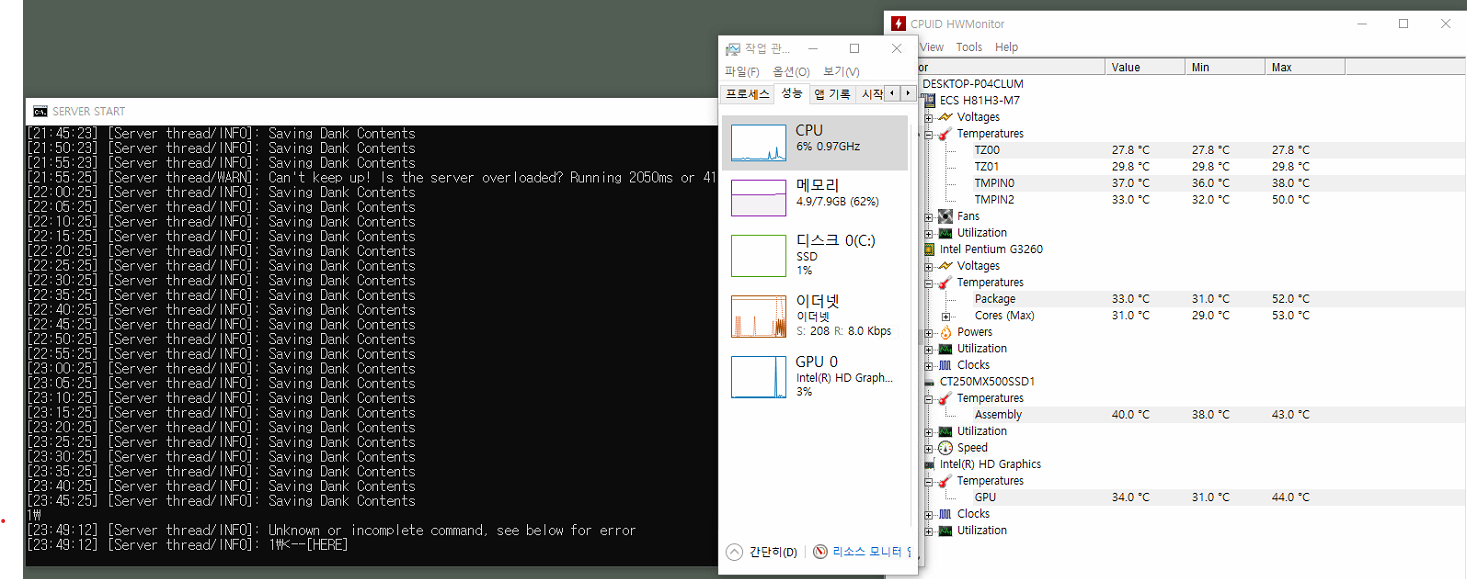
Task: Click the Voltages icon under Intel Pentium G3260
Action: 945,266
